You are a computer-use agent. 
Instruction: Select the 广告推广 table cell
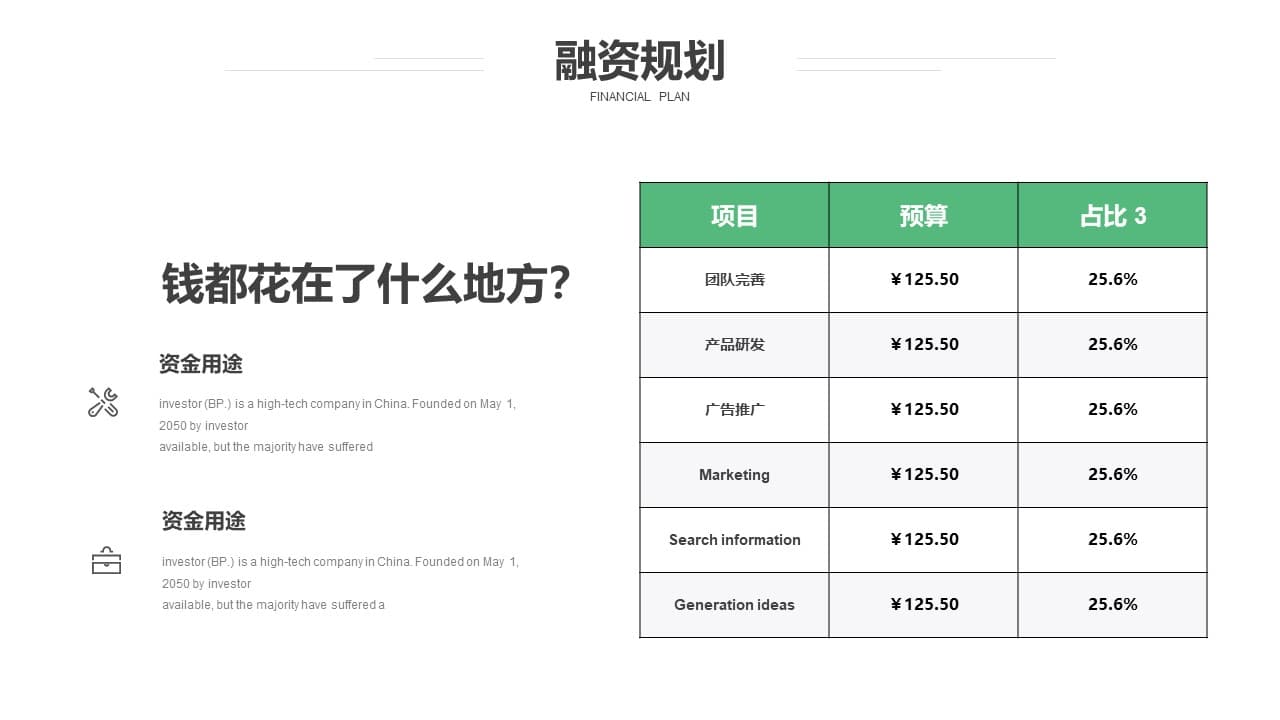[734, 410]
